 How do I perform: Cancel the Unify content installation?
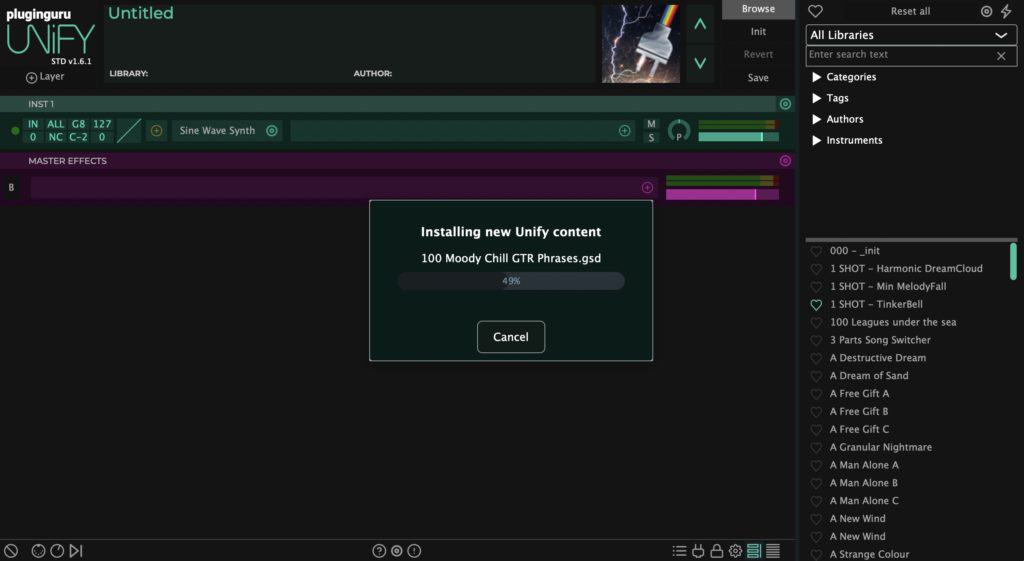click(x=510, y=337)
